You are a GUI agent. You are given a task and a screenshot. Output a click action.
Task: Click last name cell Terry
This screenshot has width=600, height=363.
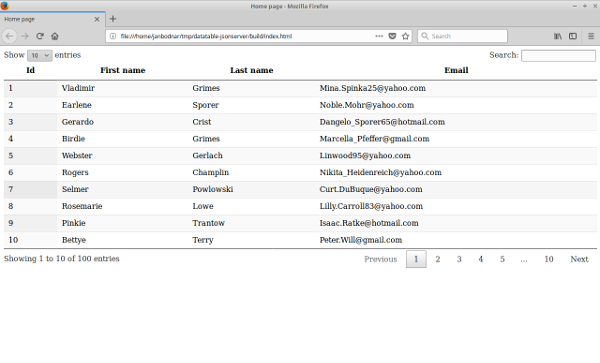203,240
